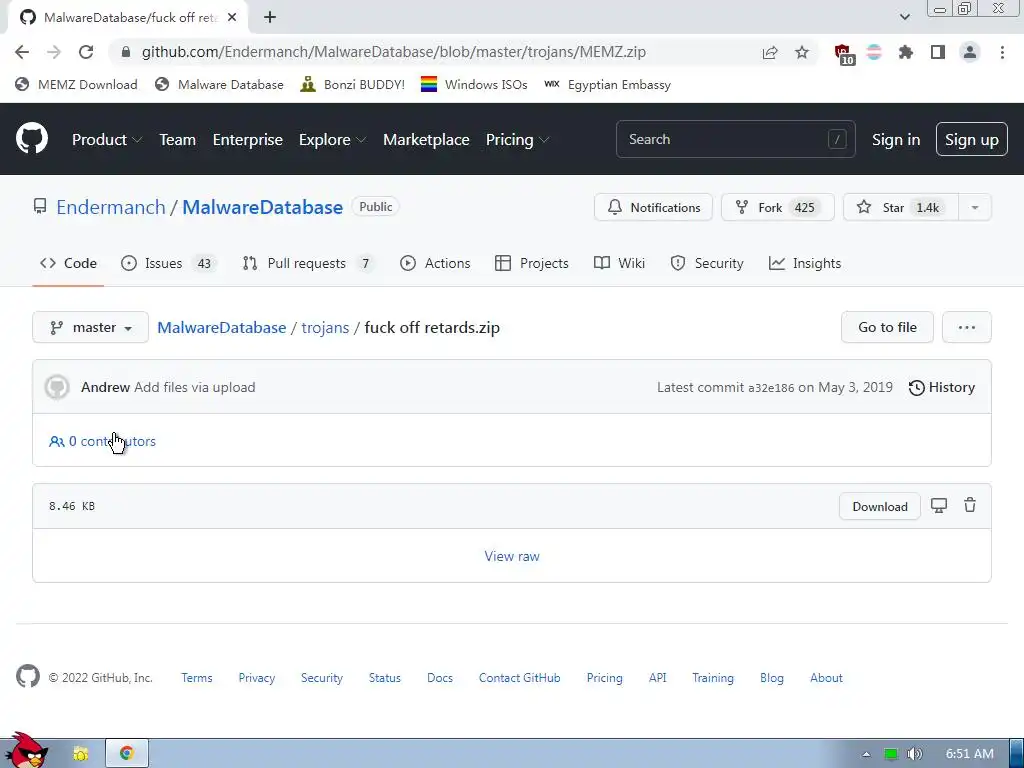
Task: Focus the GitHub search field
Action: (735, 139)
